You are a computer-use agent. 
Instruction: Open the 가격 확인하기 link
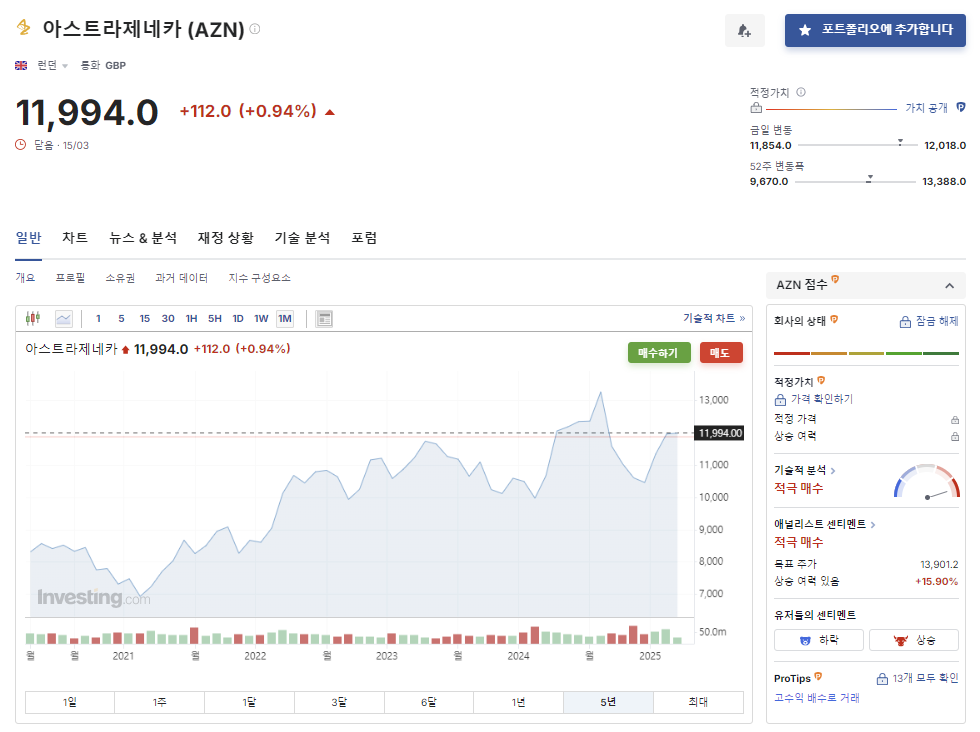(814, 399)
